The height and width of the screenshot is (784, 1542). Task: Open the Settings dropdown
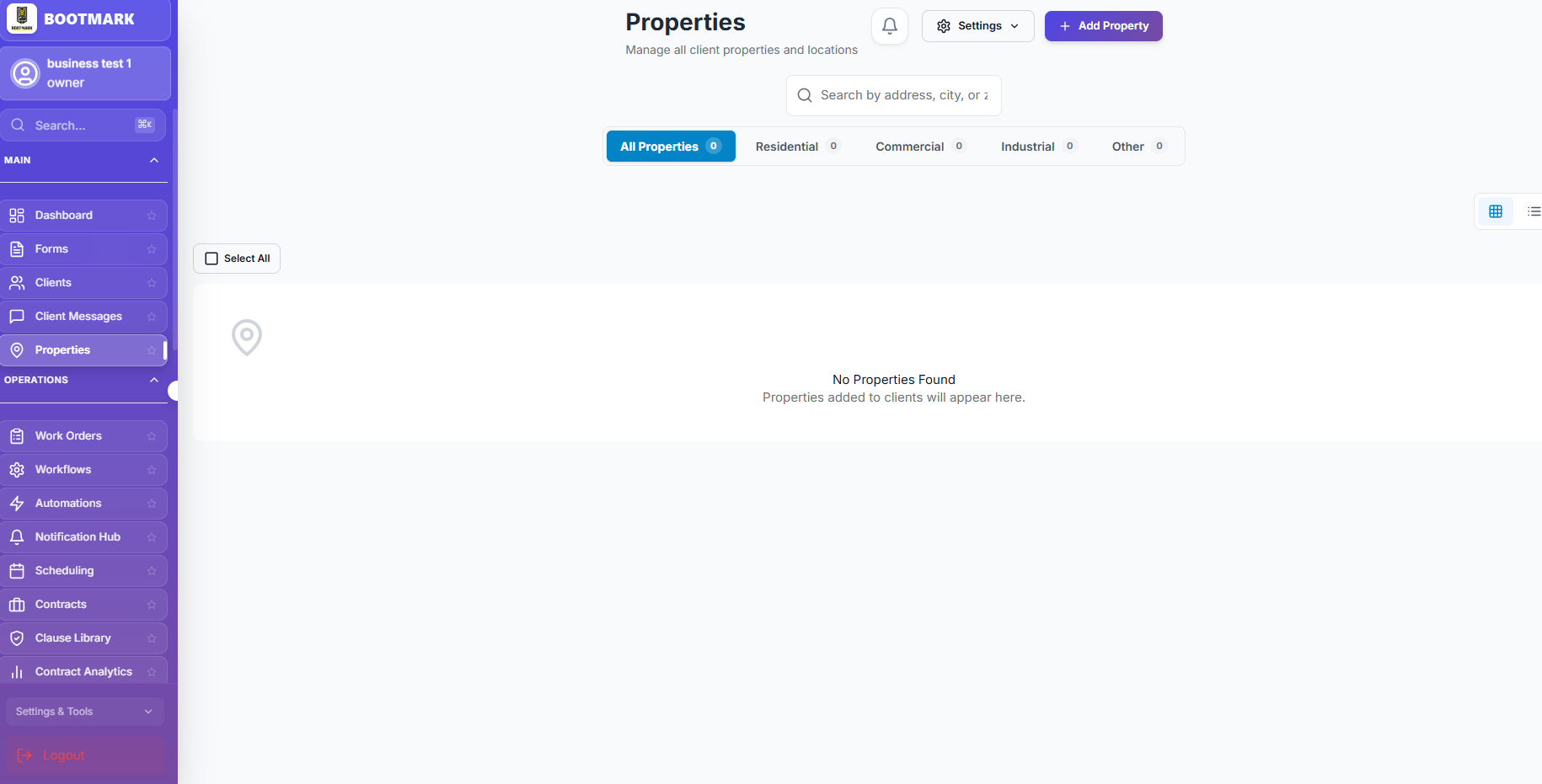coord(977,26)
